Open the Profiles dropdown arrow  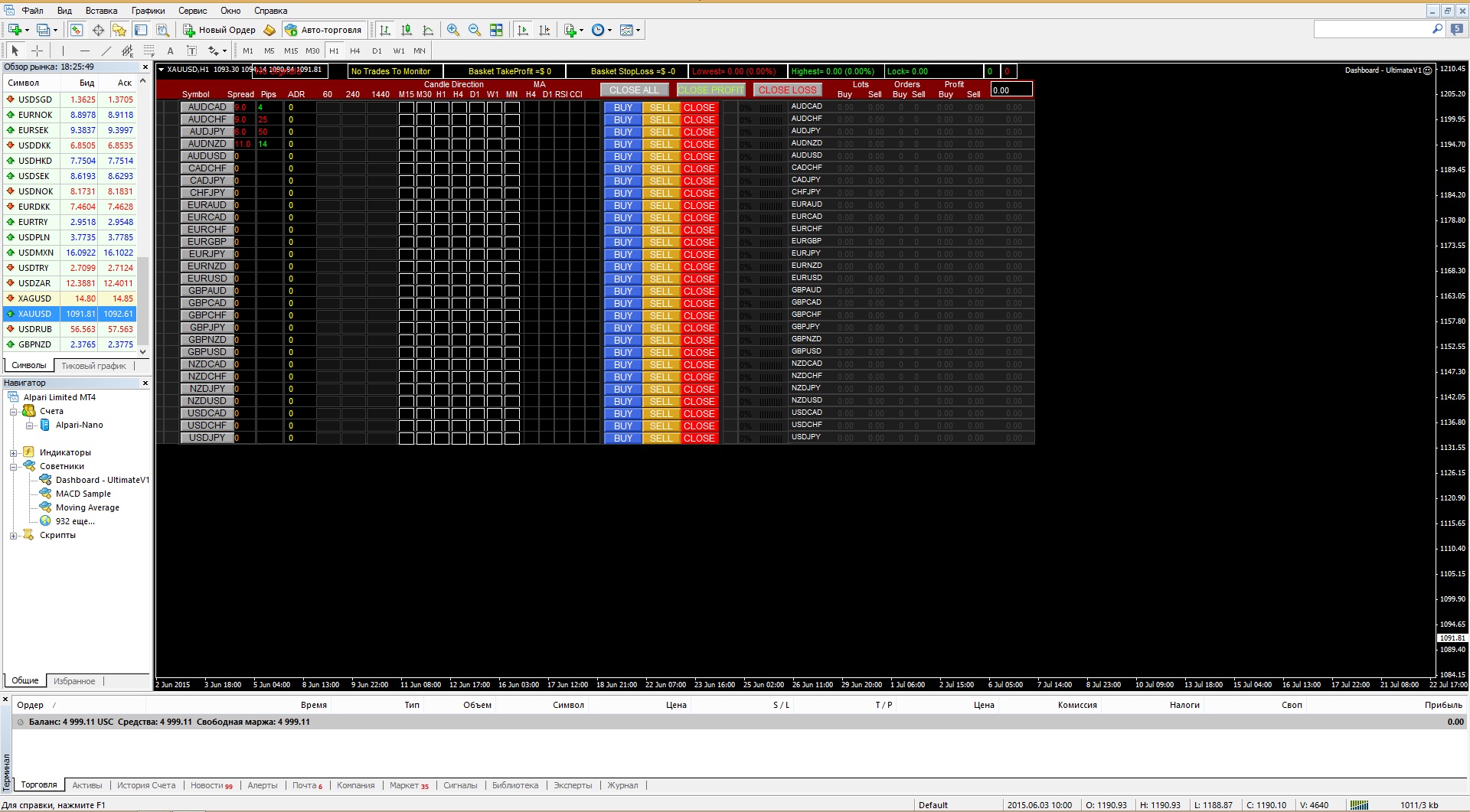pos(55,30)
